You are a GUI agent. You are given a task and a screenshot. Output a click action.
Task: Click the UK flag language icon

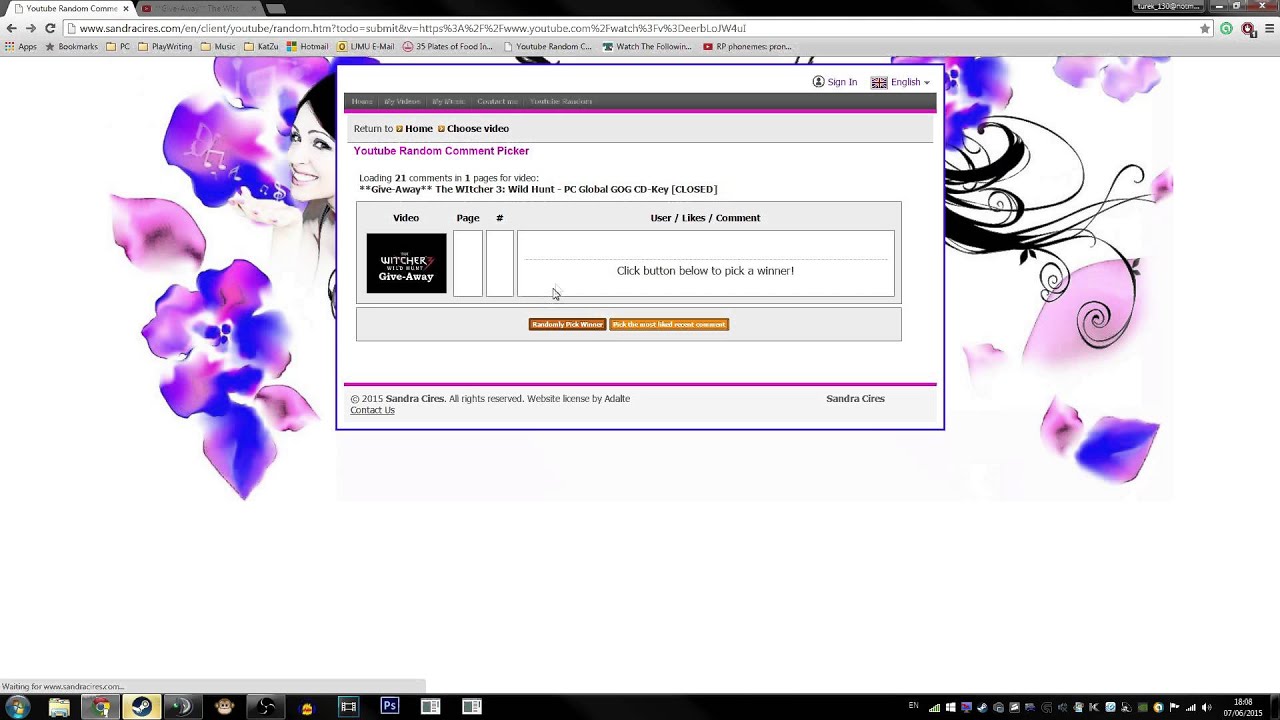point(879,82)
